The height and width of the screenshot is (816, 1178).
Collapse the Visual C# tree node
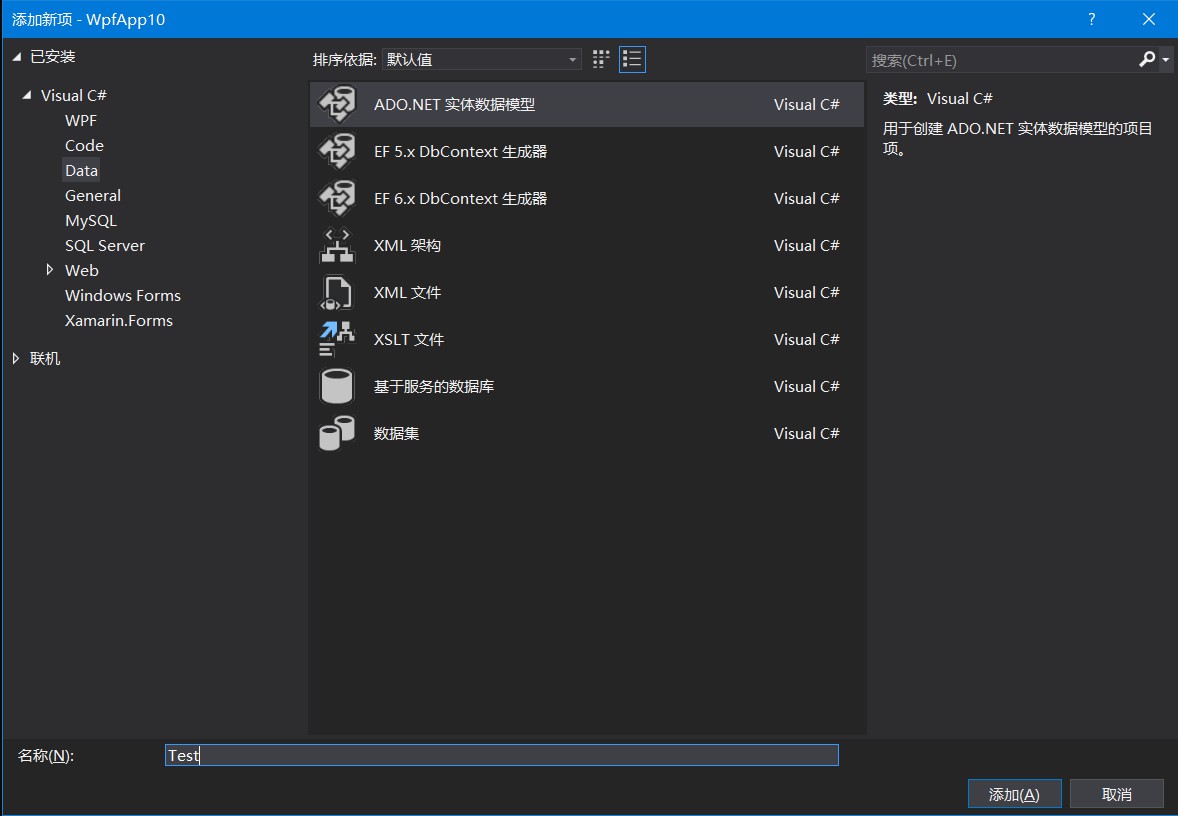(28, 95)
